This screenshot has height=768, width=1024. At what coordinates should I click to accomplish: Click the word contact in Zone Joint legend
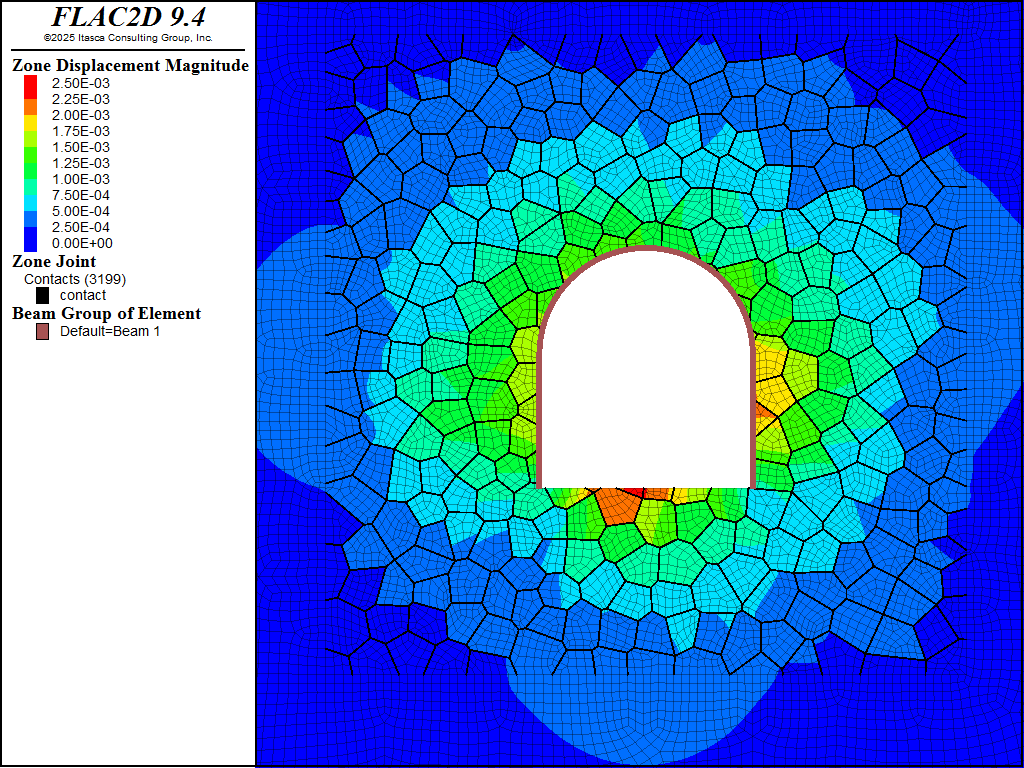[x=83, y=295]
